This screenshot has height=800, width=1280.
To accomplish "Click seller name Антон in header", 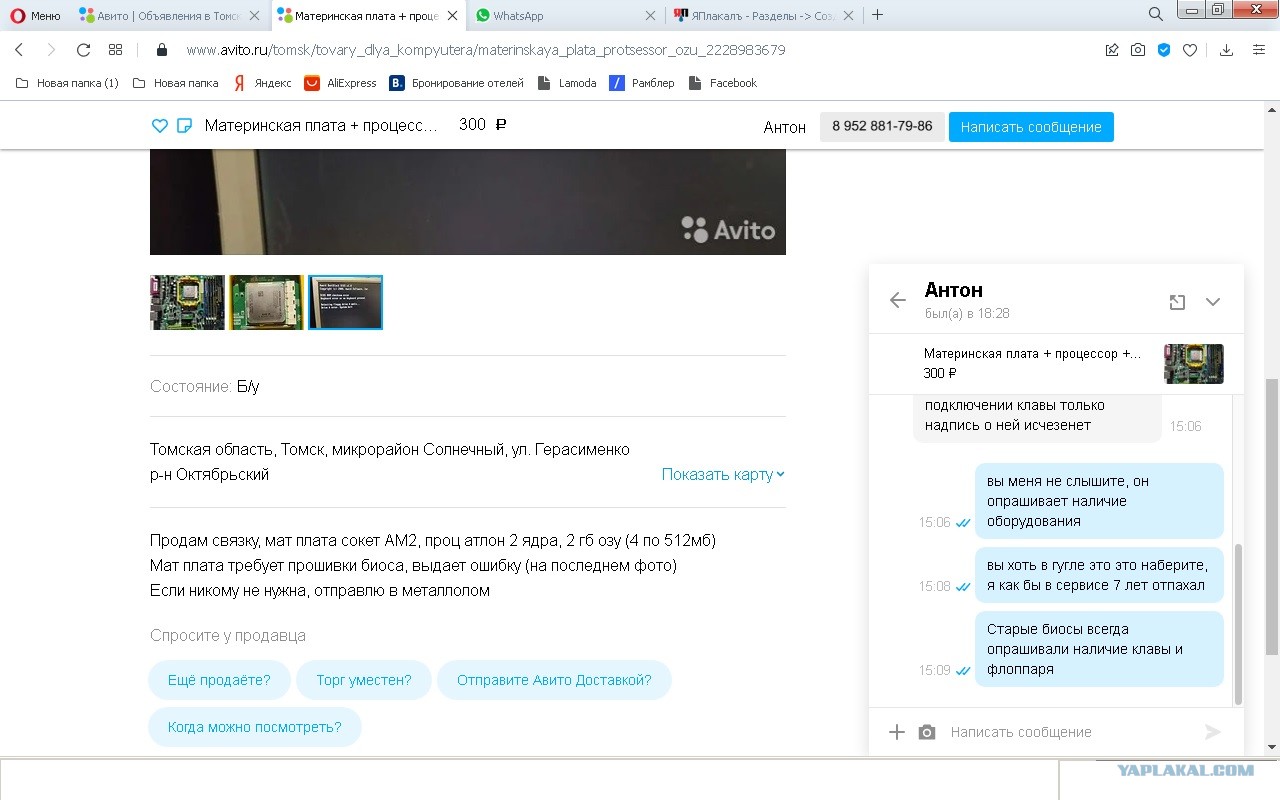I will [x=785, y=127].
